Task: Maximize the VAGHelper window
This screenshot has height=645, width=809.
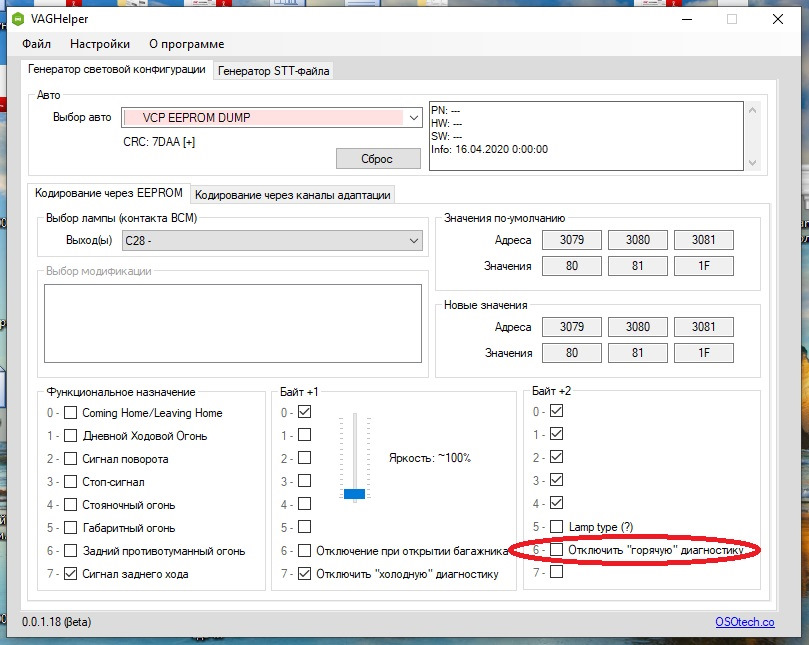Action: 732,19
